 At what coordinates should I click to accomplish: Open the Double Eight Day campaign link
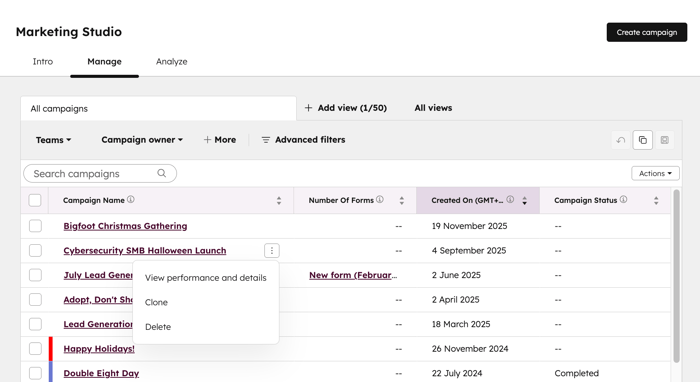point(101,373)
